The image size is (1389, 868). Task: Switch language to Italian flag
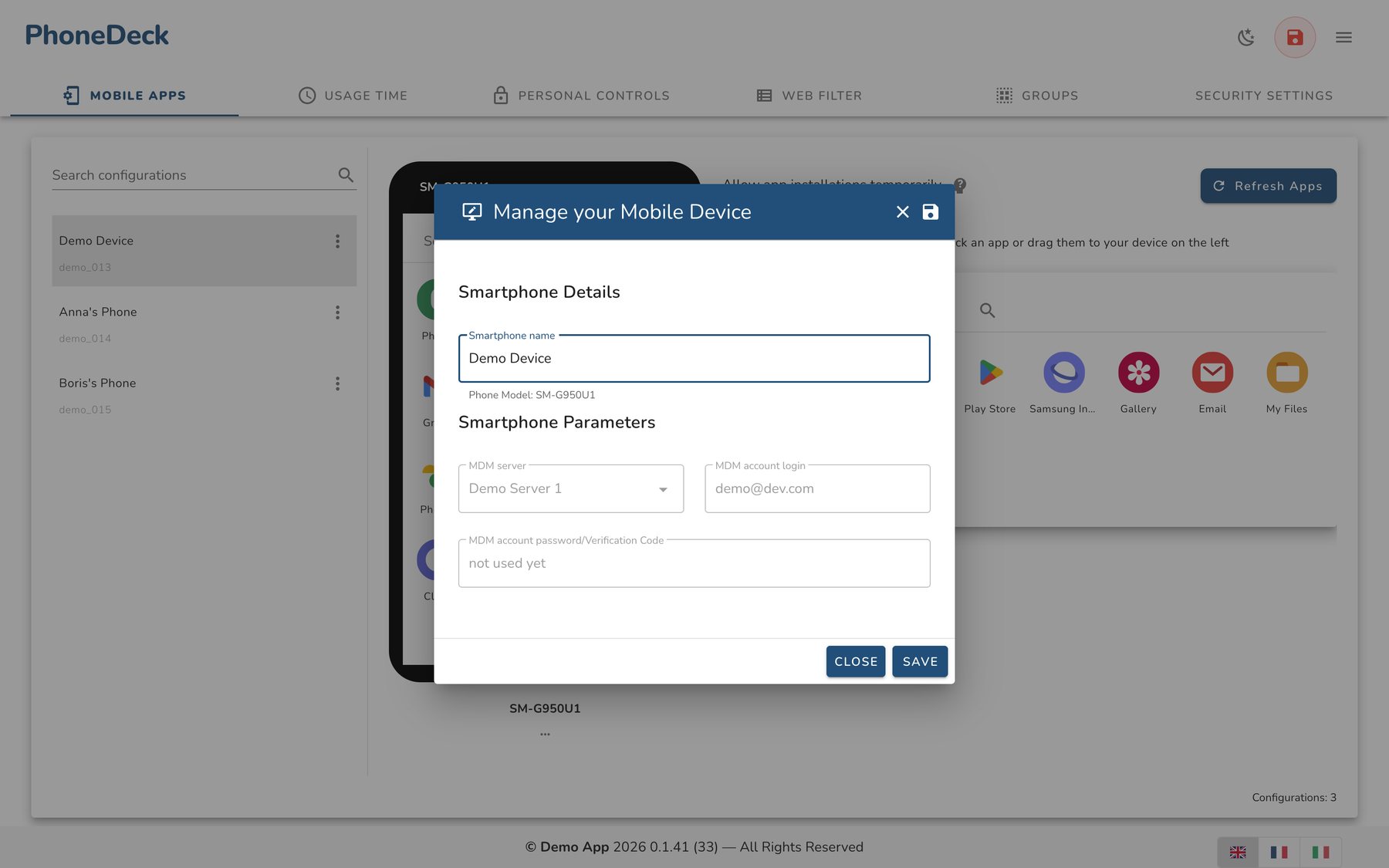1320,852
